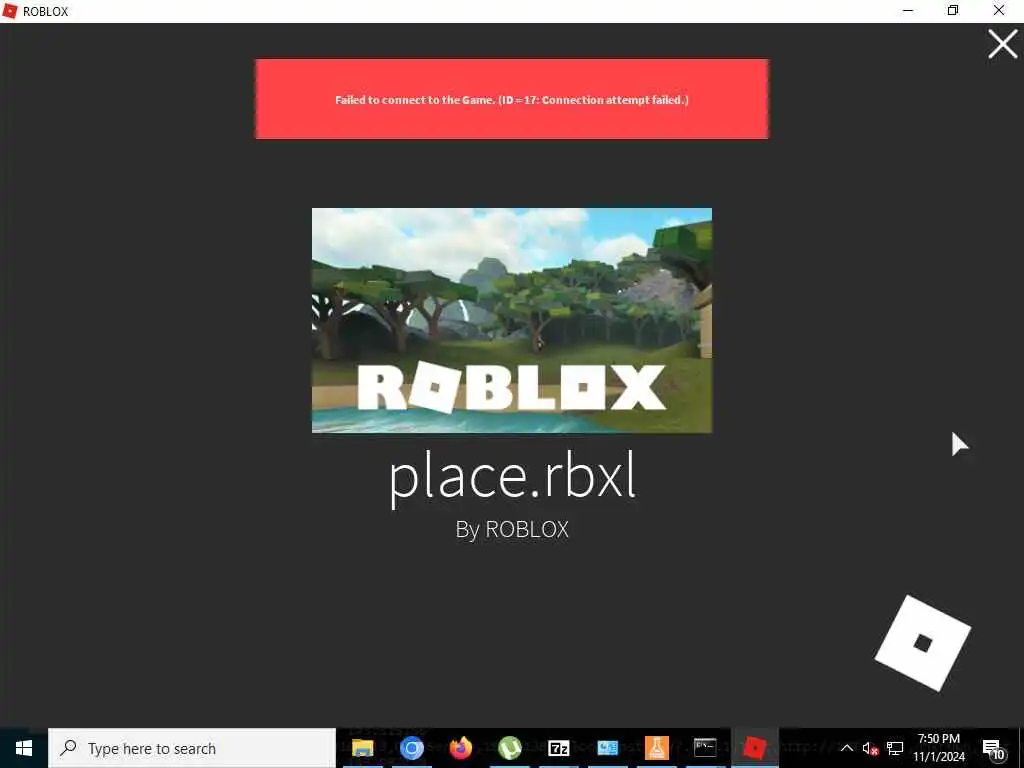Open the Chromium browser taskbar icon
Image resolution: width=1024 pixels, height=768 pixels.
[411, 748]
